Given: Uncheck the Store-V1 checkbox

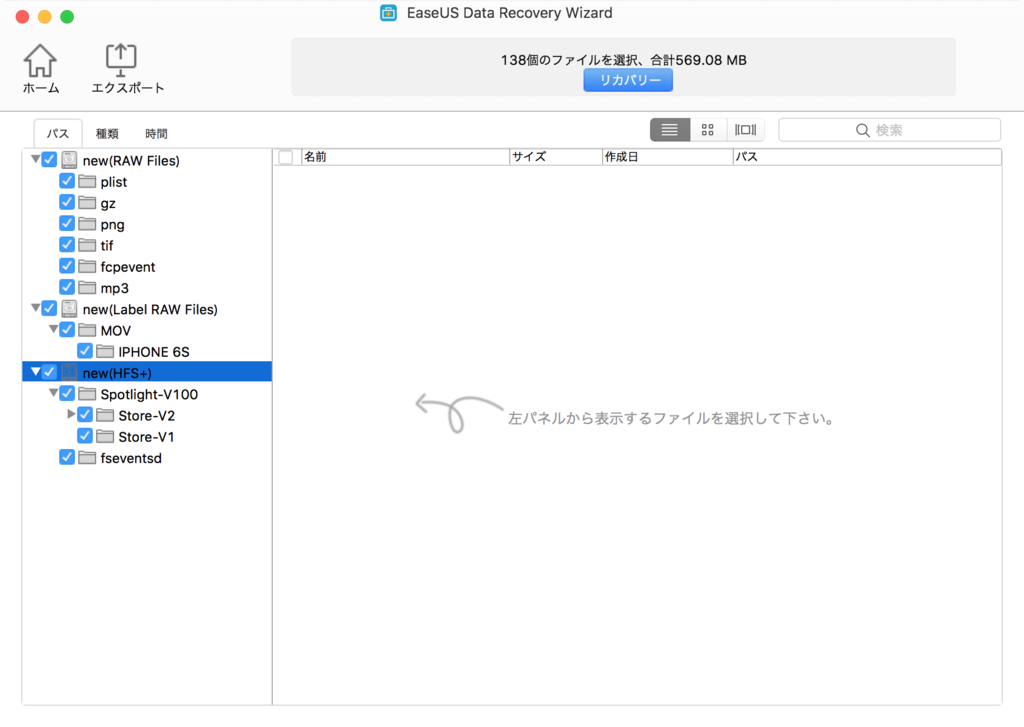Looking at the screenshot, I should [84, 436].
